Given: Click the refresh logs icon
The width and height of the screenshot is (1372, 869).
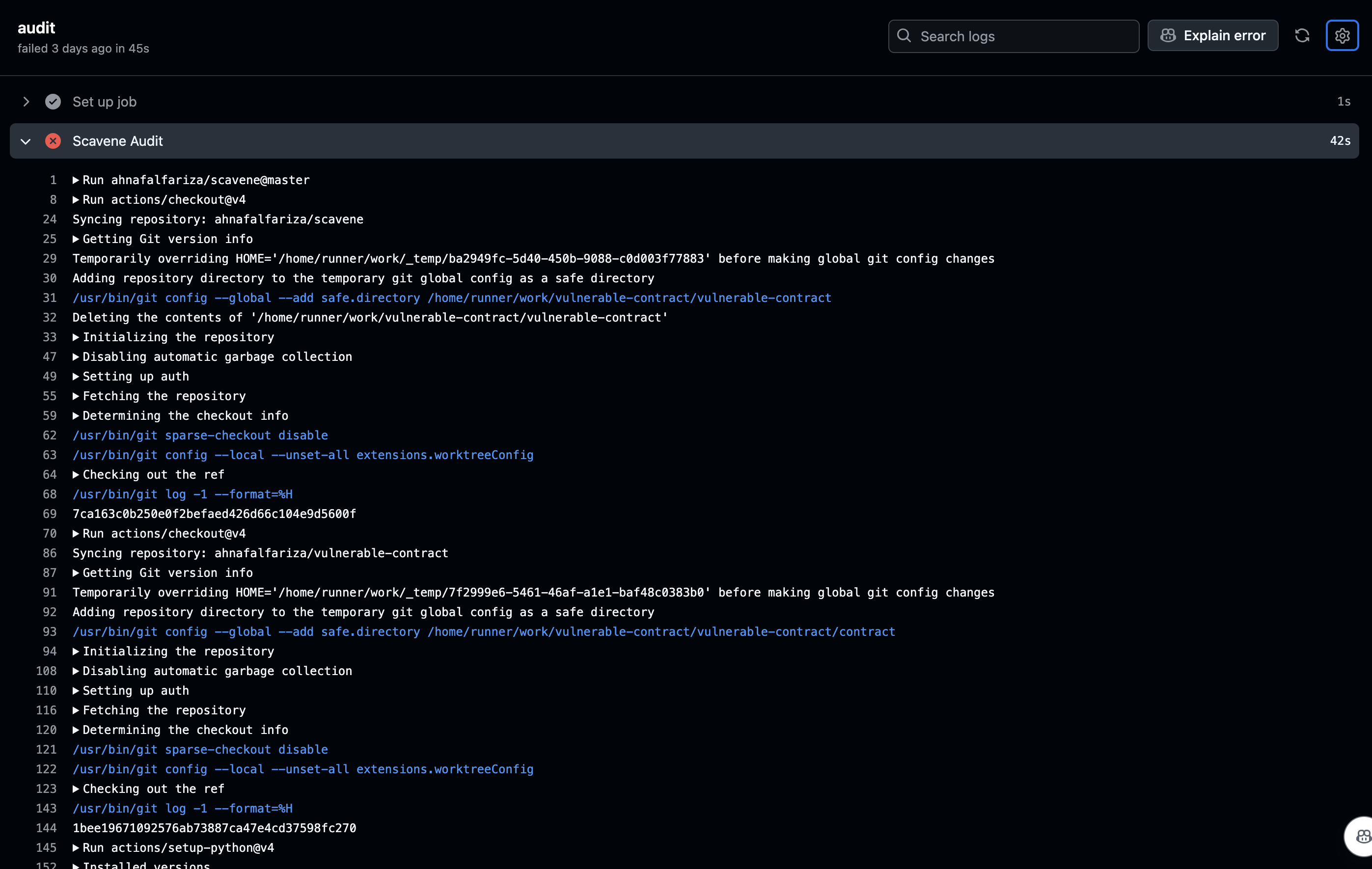Looking at the screenshot, I should click(1302, 36).
